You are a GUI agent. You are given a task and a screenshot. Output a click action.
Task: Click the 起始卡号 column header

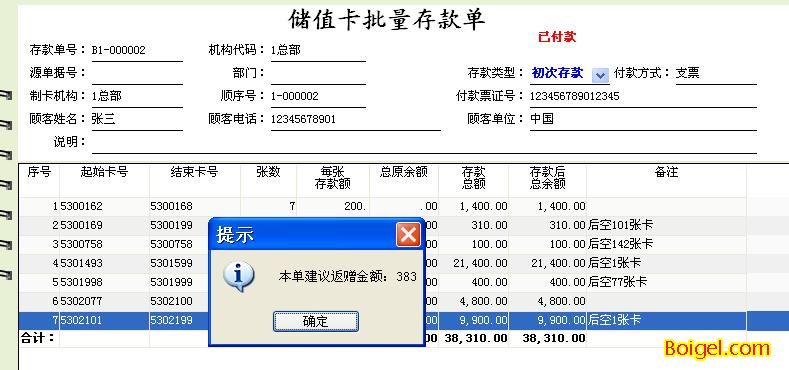(104, 172)
